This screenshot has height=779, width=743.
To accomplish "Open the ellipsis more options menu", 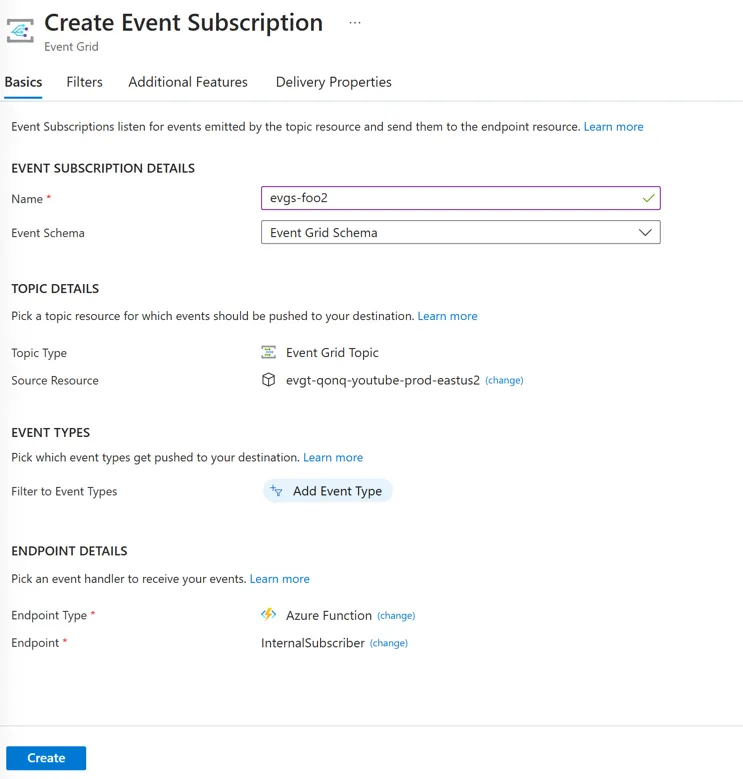I will point(355,23).
